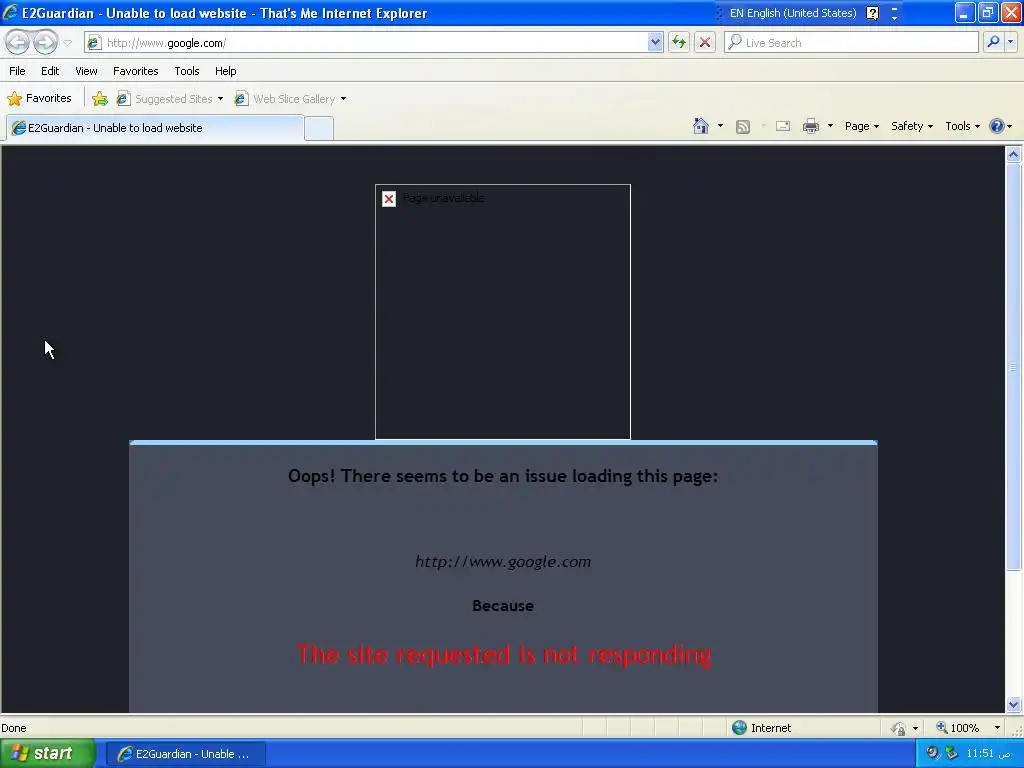Open the Tools command bar menu
1024x768 pixels.
(x=962, y=126)
